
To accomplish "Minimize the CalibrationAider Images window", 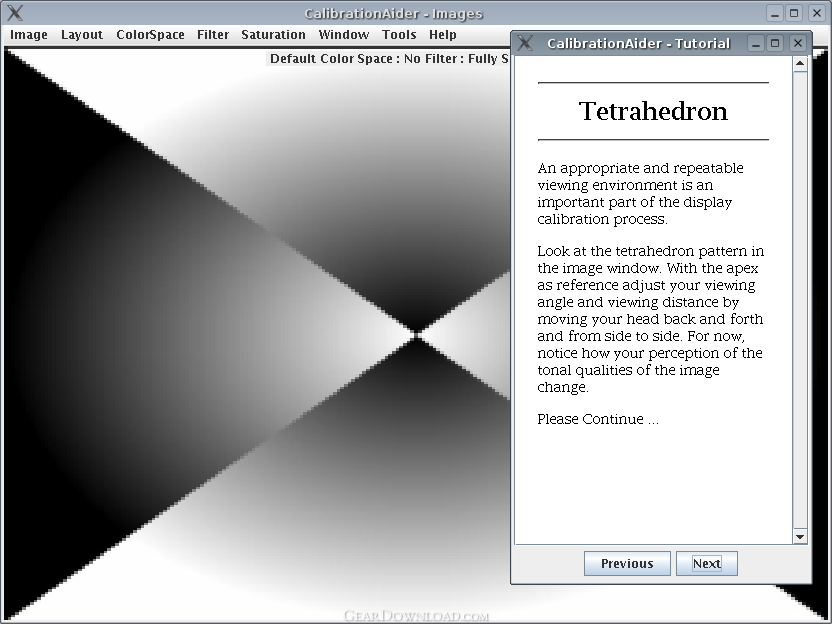I will (775, 13).
